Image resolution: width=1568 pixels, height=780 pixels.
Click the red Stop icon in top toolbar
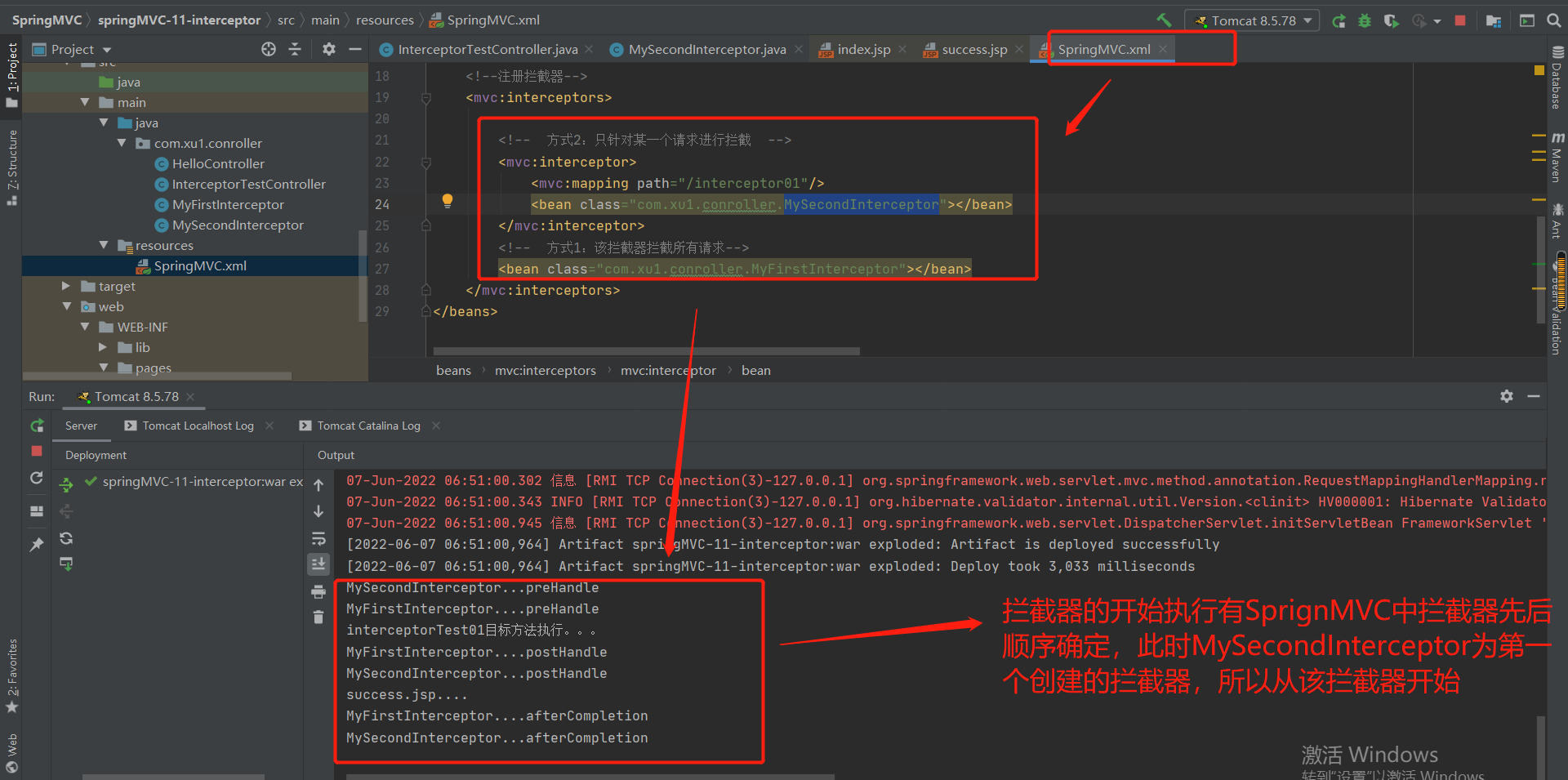coord(1460,20)
